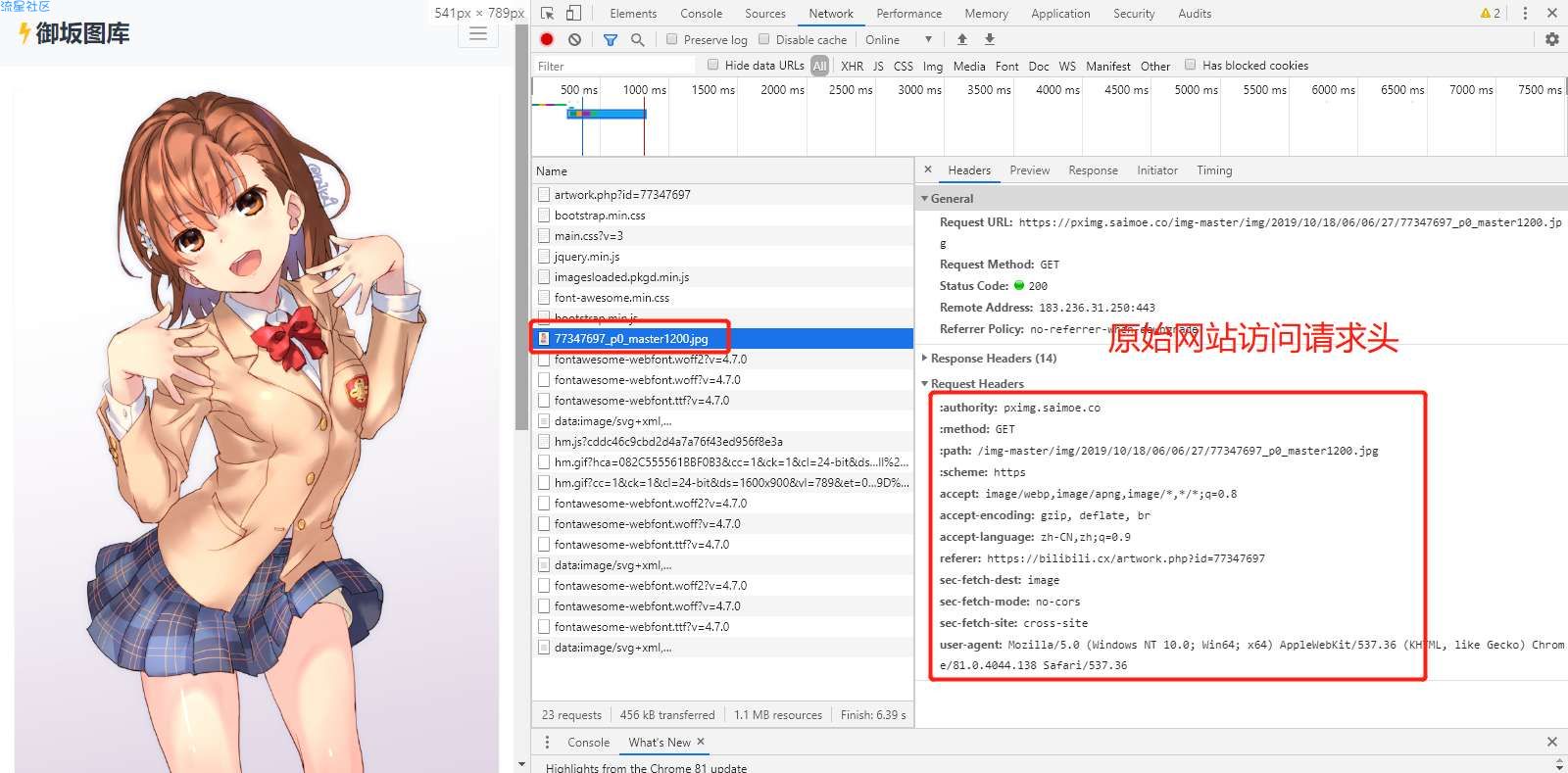Show the warnings count indicator
This screenshot has width=1568, height=773.
(1490, 13)
